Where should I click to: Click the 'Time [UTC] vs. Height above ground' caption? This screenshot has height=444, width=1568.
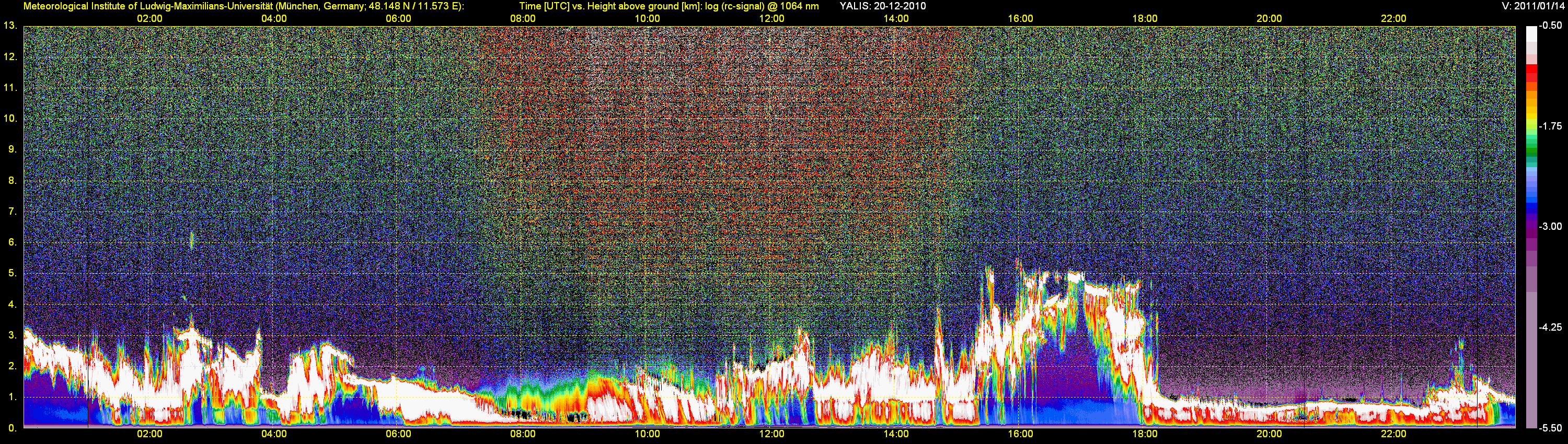(x=669, y=6)
